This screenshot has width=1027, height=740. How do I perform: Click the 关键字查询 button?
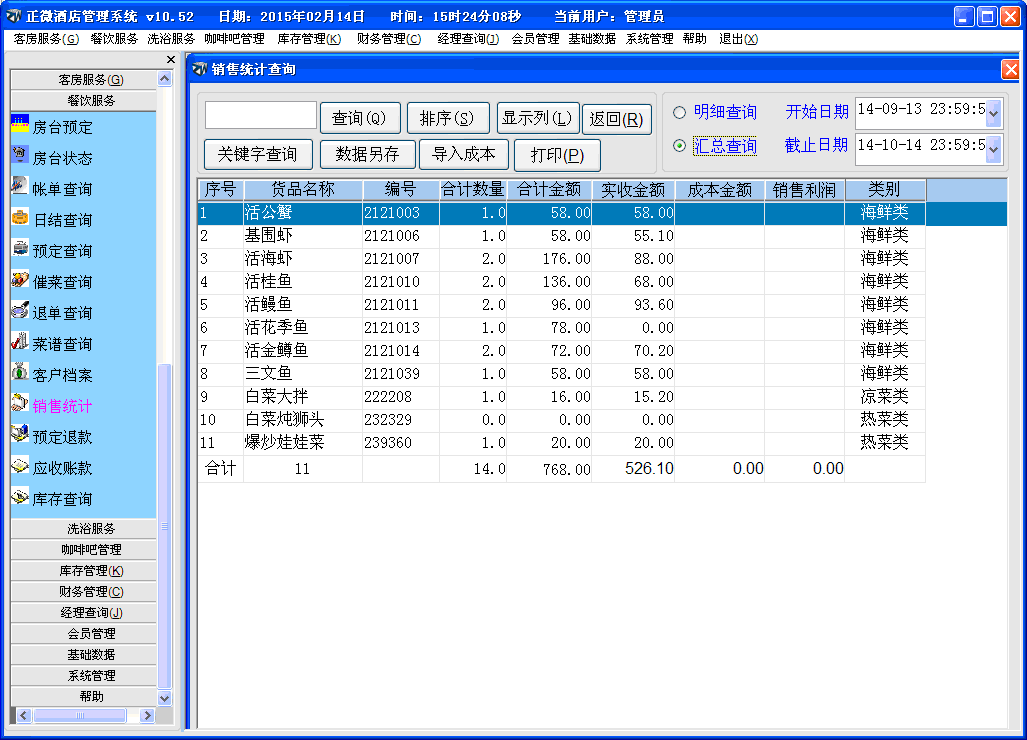258,155
